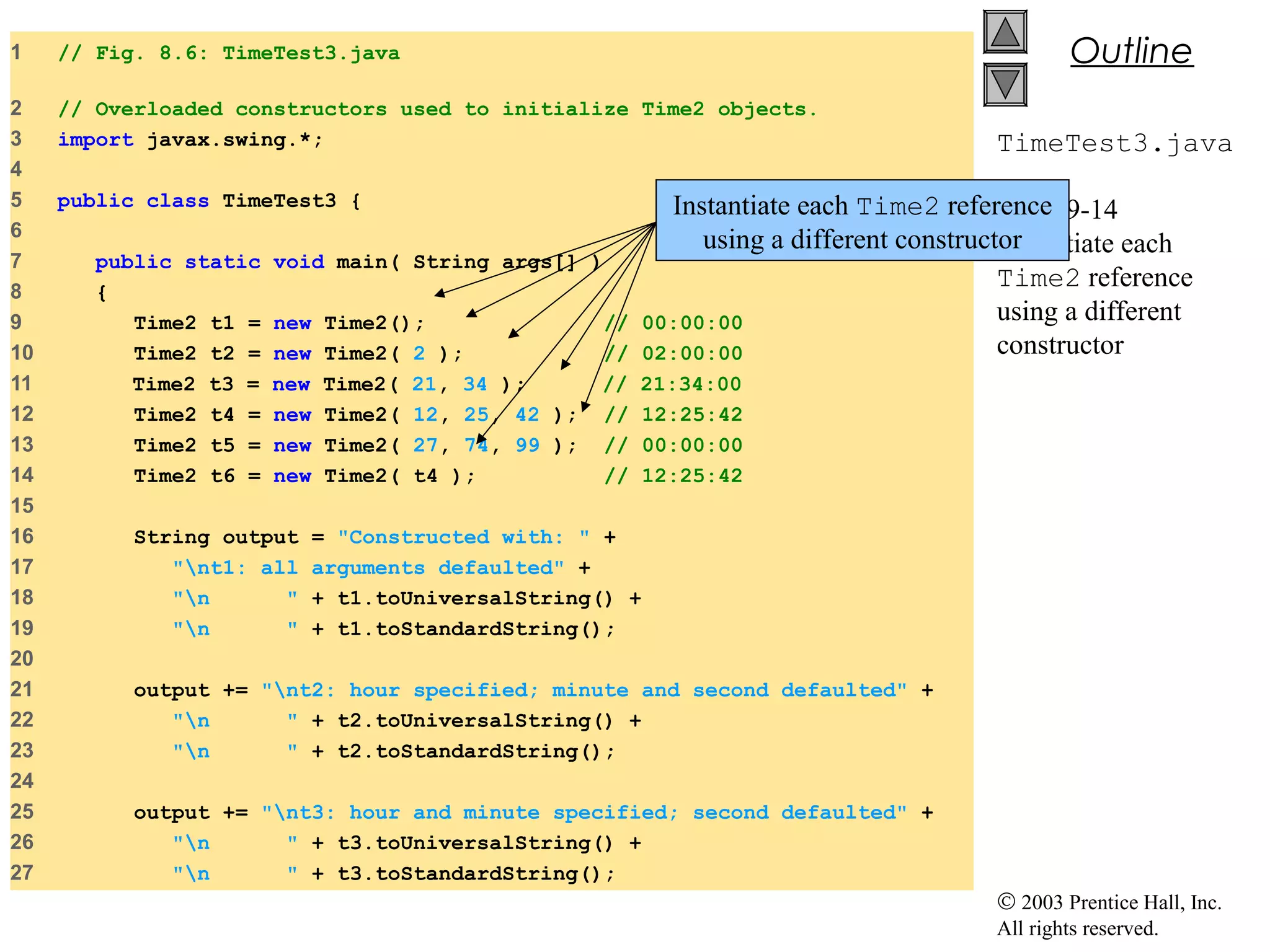
Task: Click the '© 2003 Prentice Hall, Inc.' copyright text
Action: [1109, 902]
